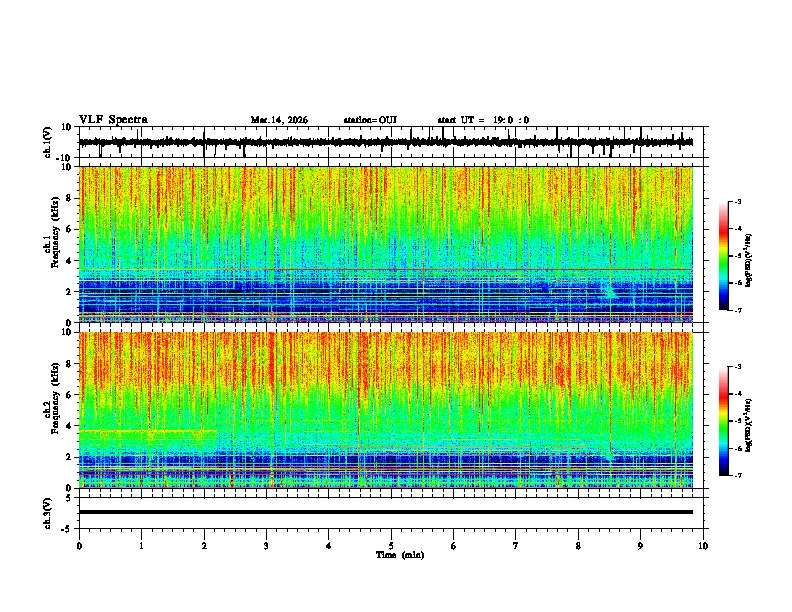Click the "VLF Spectra" plot title
This screenshot has width=792, height=612.
[113, 120]
